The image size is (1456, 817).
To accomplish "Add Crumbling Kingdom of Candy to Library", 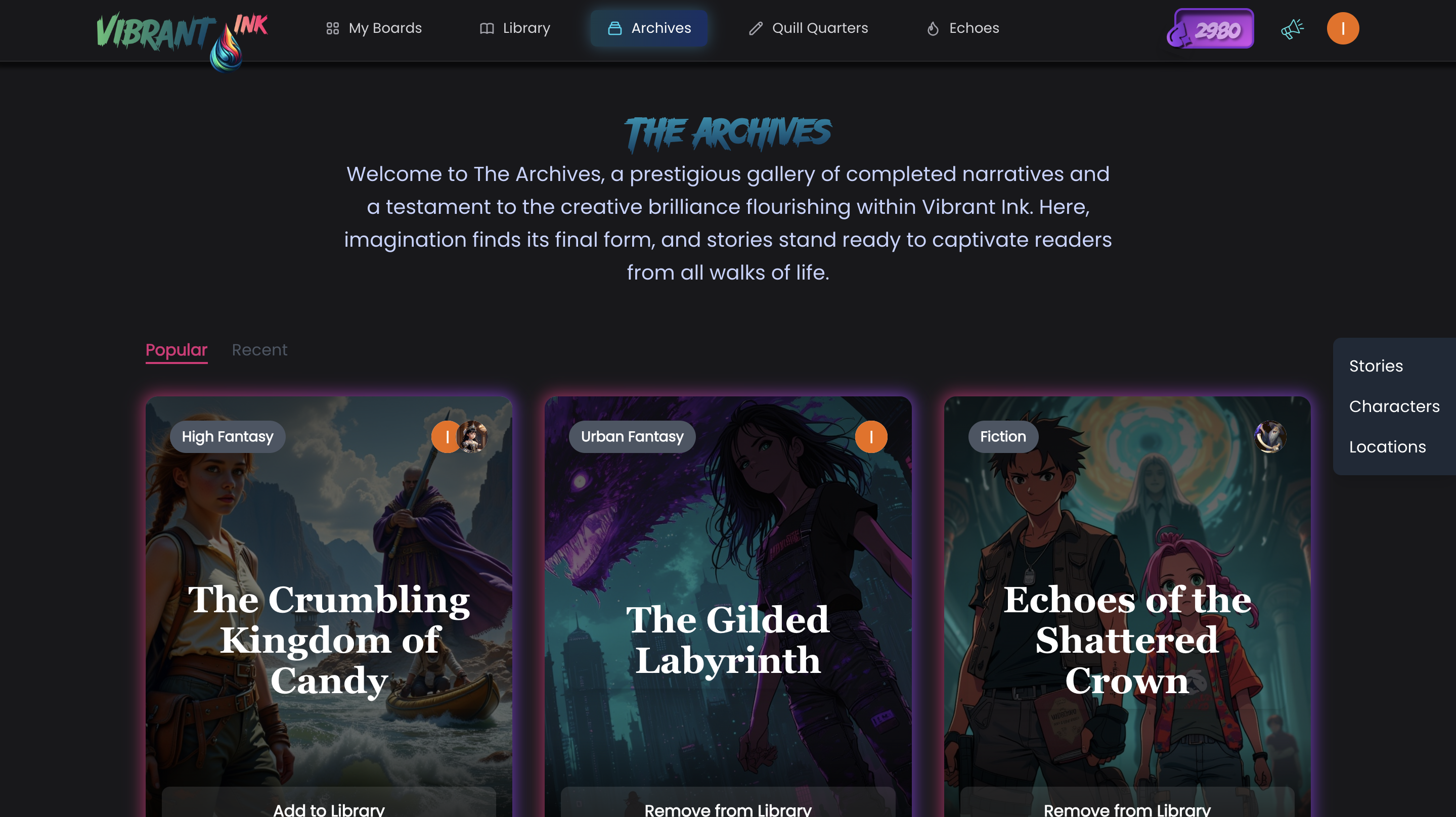I will pyautogui.click(x=329, y=805).
